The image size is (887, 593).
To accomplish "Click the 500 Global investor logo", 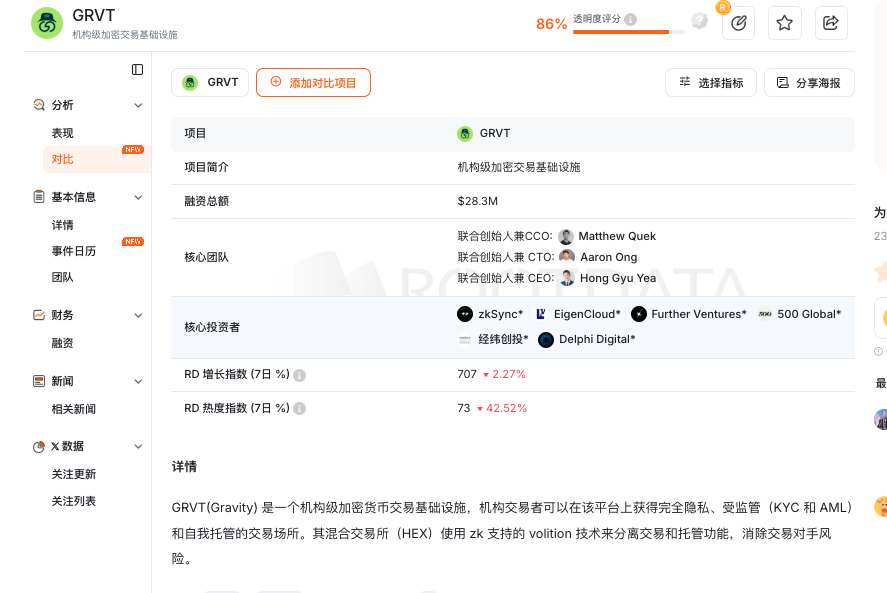I will [765, 314].
